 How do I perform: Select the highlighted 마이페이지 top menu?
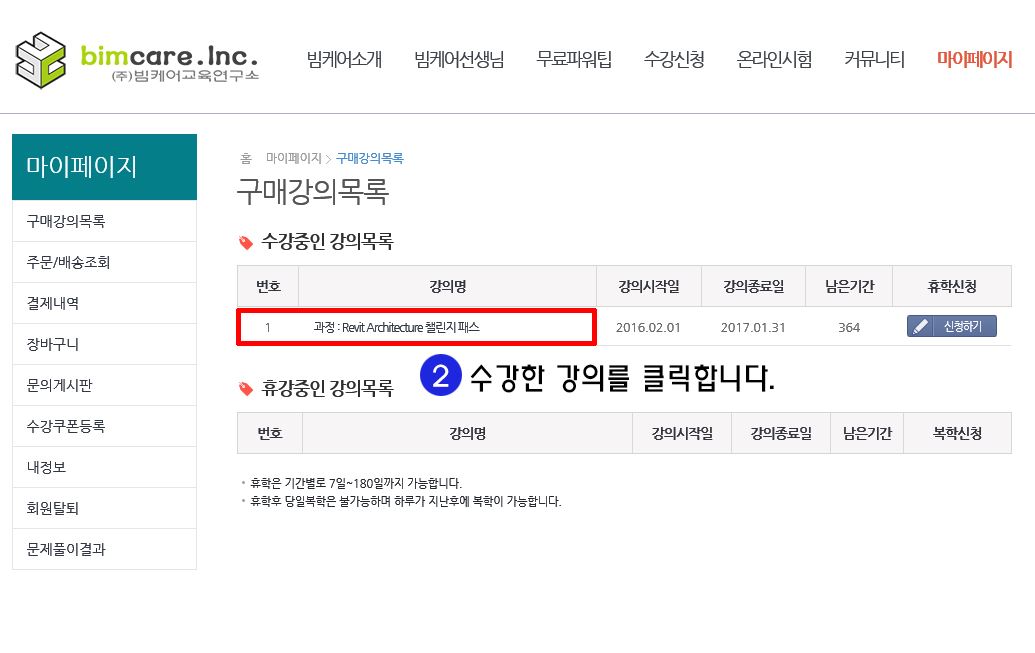coord(974,59)
